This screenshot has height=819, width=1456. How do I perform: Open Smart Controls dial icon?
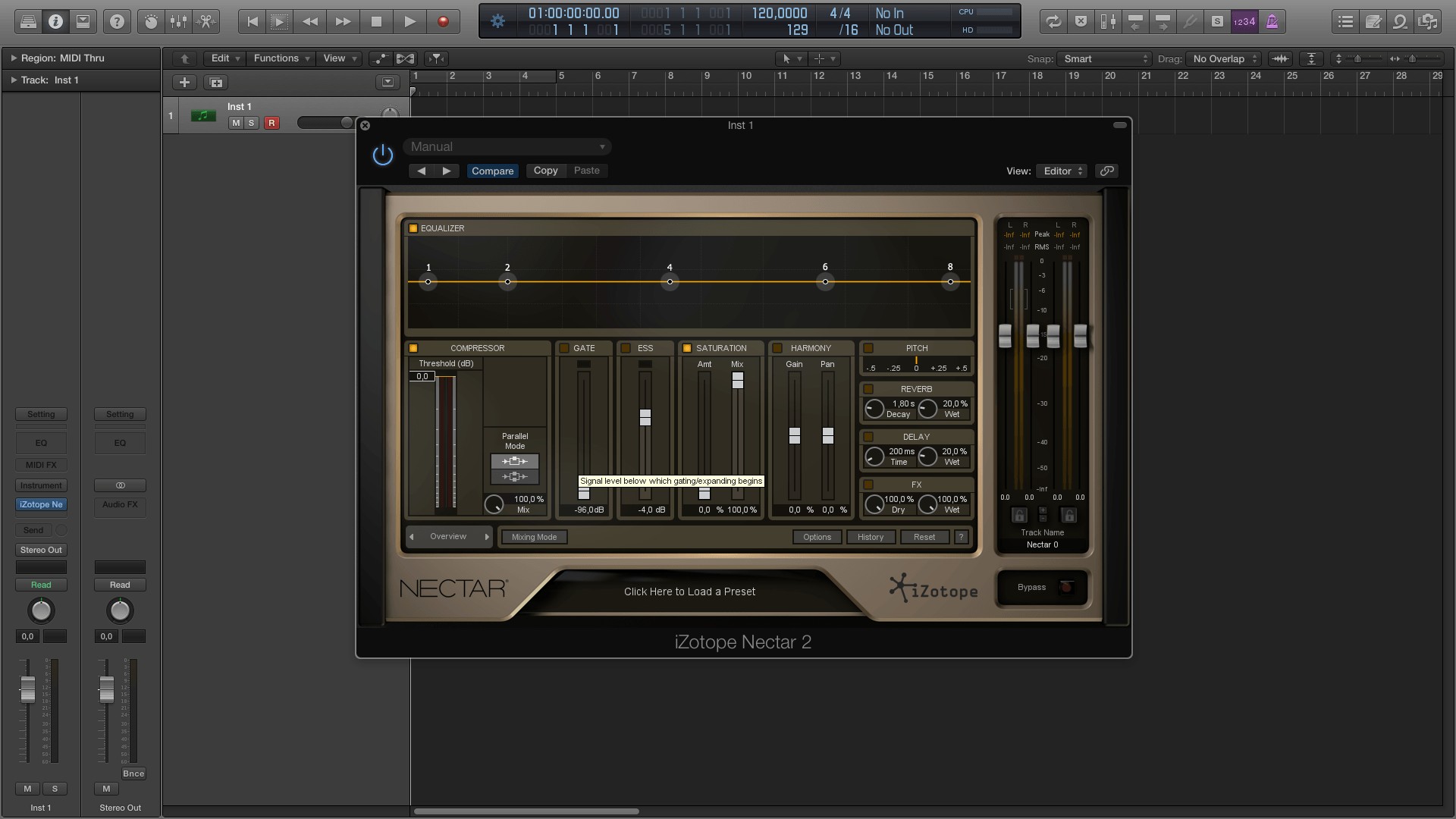click(x=151, y=22)
